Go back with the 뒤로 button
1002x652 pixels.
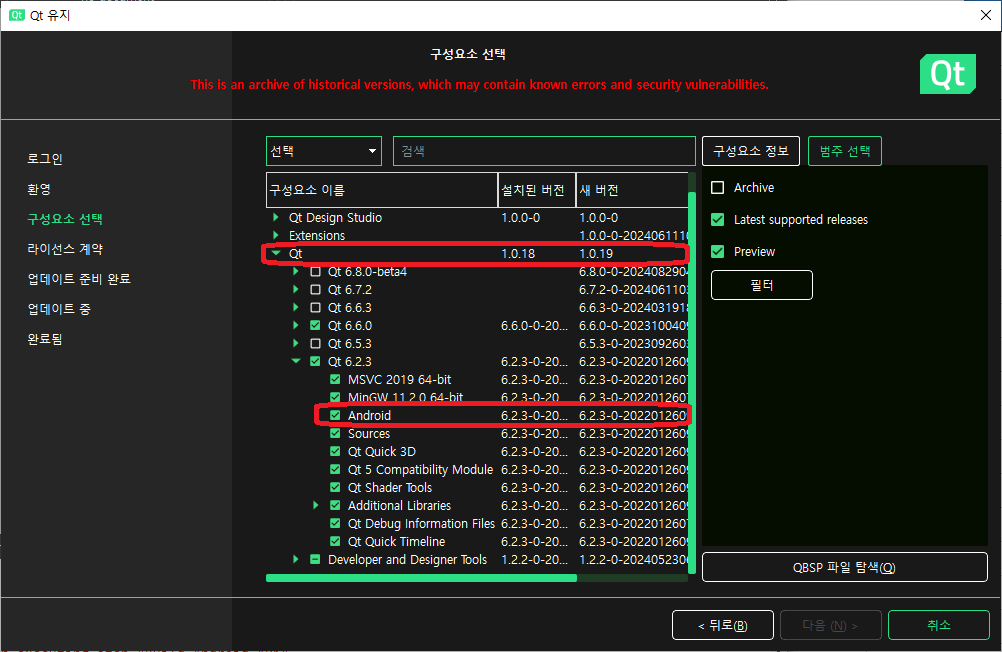coord(723,625)
